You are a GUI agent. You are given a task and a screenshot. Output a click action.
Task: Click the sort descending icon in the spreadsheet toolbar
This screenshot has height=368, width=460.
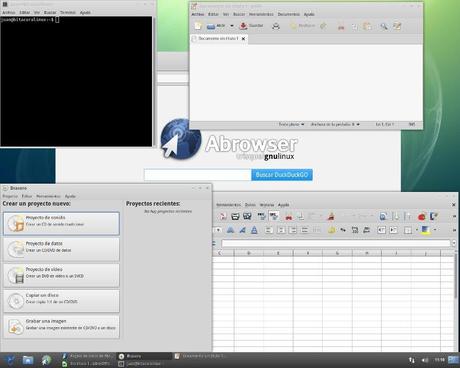tap(407, 217)
